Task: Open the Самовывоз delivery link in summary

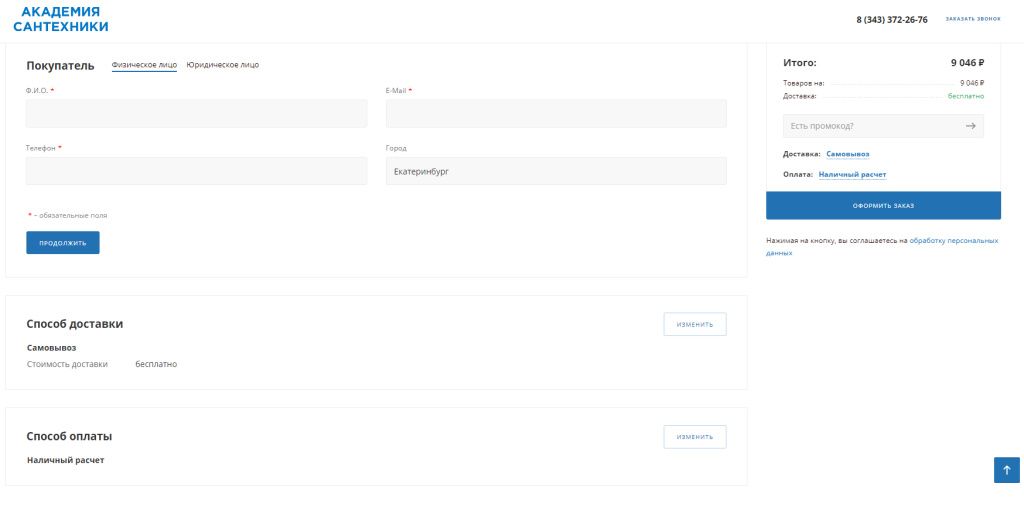Action: [x=847, y=154]
